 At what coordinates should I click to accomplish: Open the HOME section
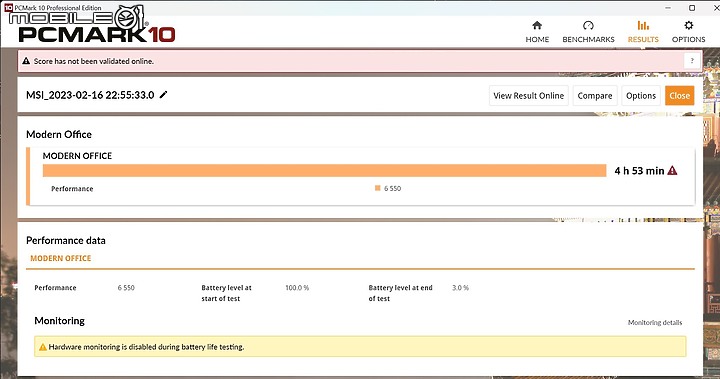pos(537,32)
